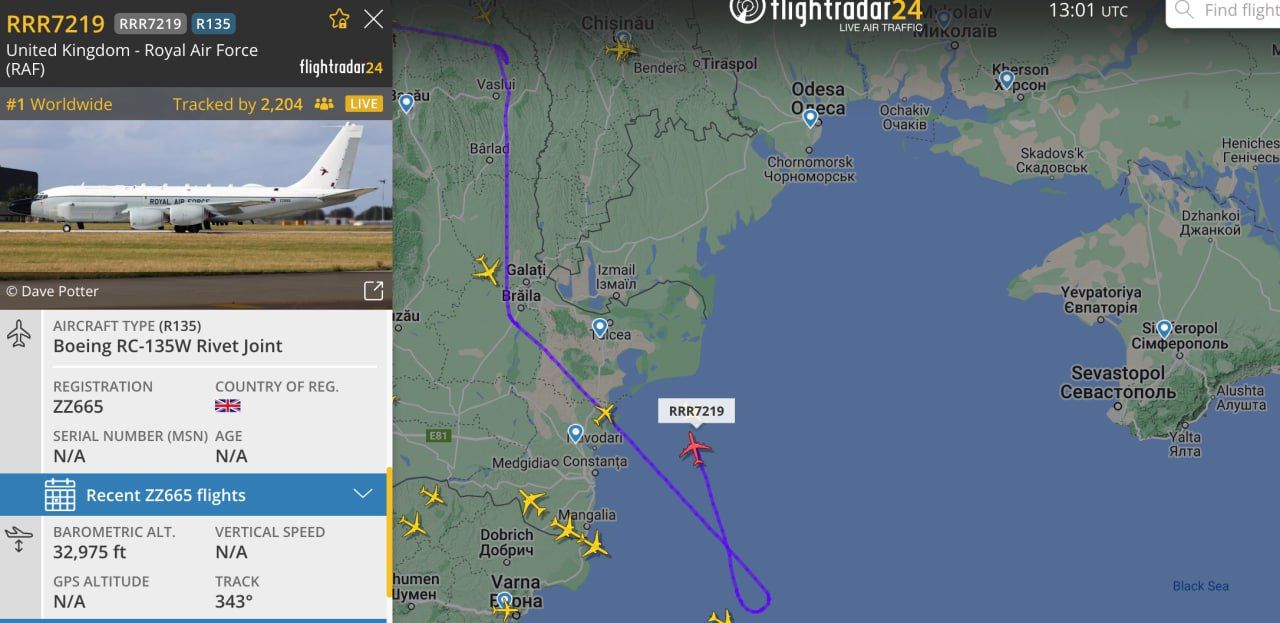Select the airport pin at Simferopol

[1164, 328]
